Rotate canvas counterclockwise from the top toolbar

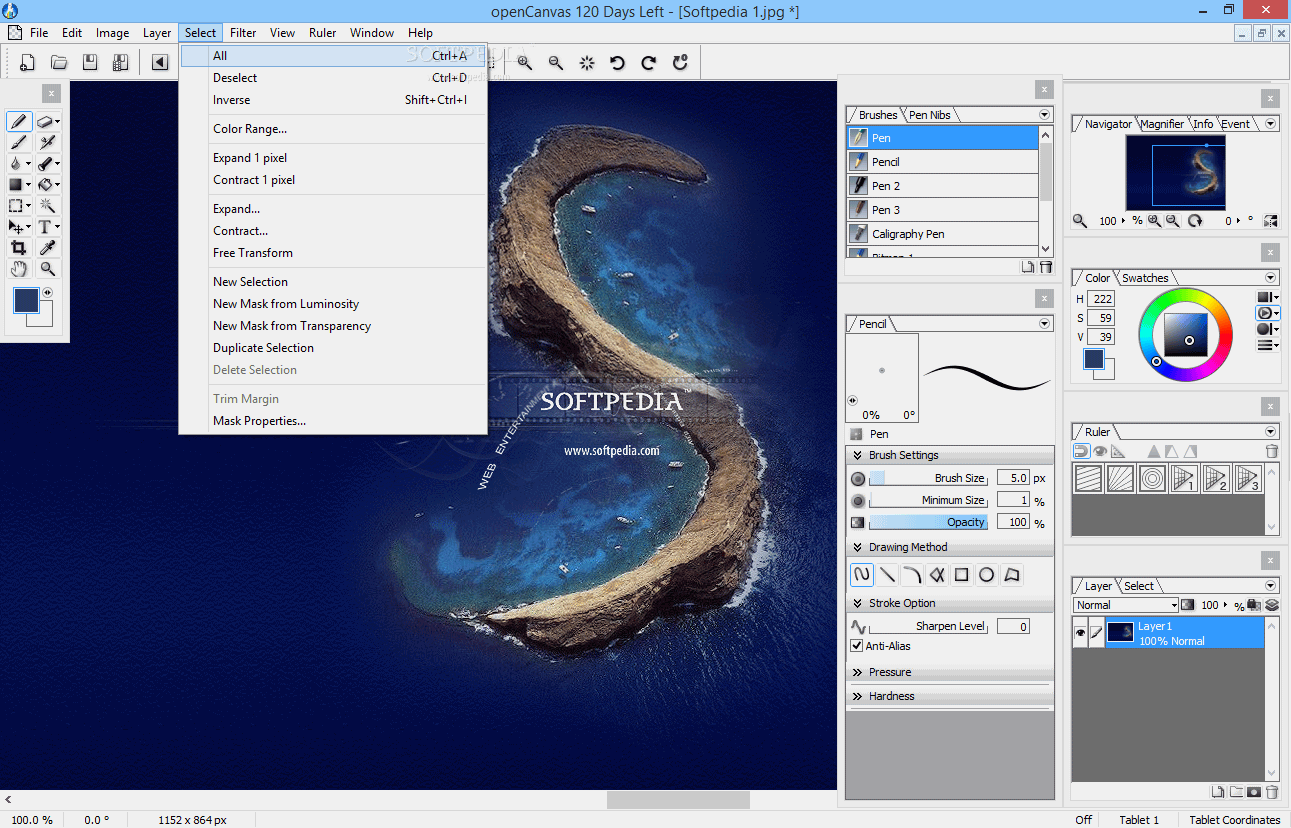tap(617, 63)
